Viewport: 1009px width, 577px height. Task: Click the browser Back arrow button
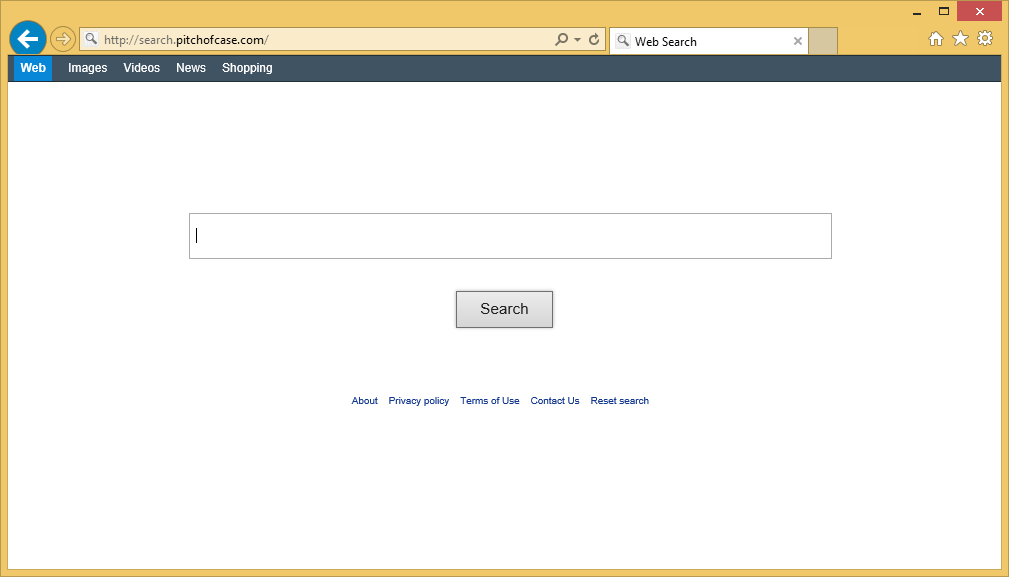pyautogui.click(x=28, y=39)
